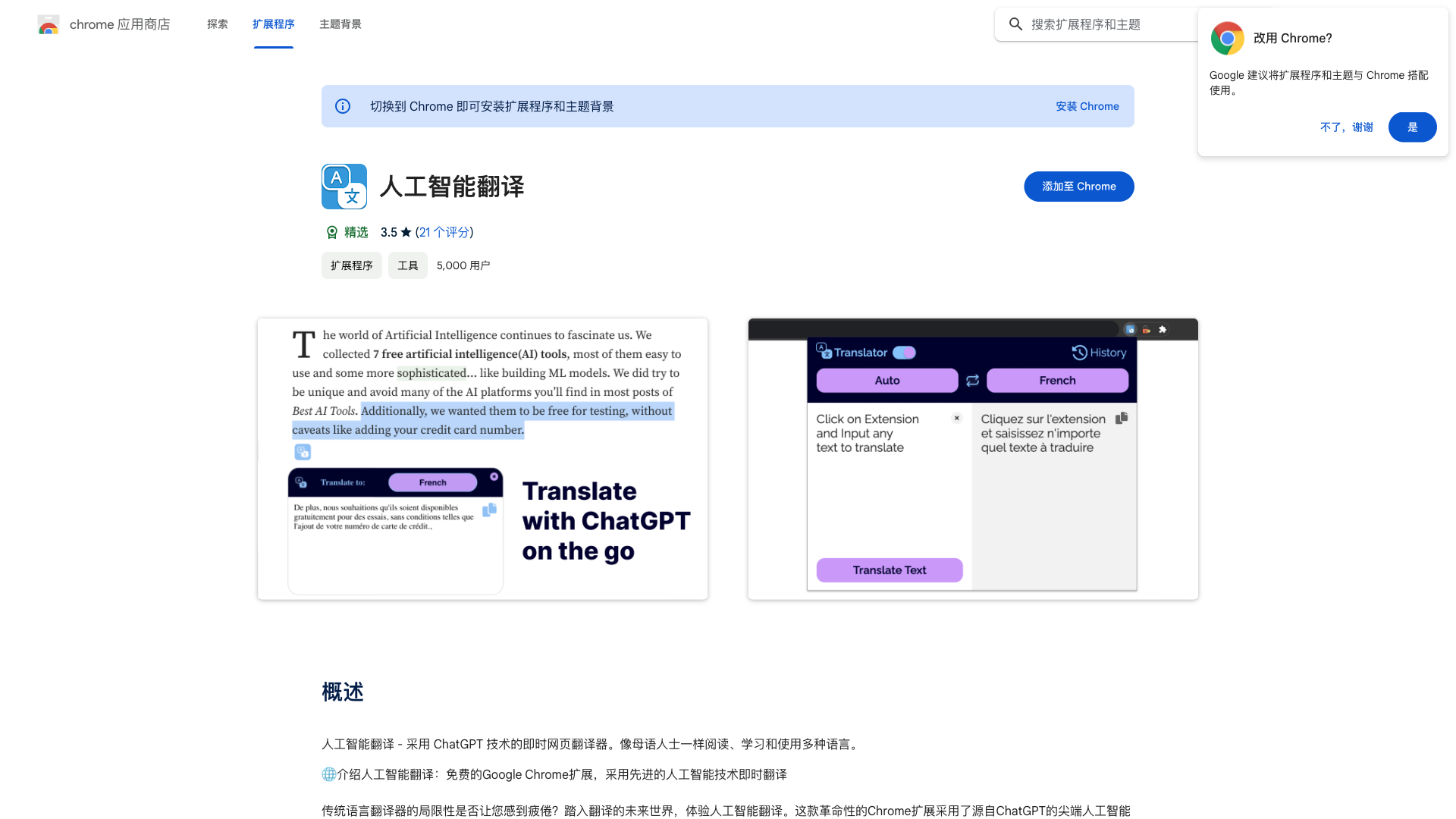Select 扩展程序 category tag filter
The width and height of the screenshot is (1456, 819).
coord(352,265)
